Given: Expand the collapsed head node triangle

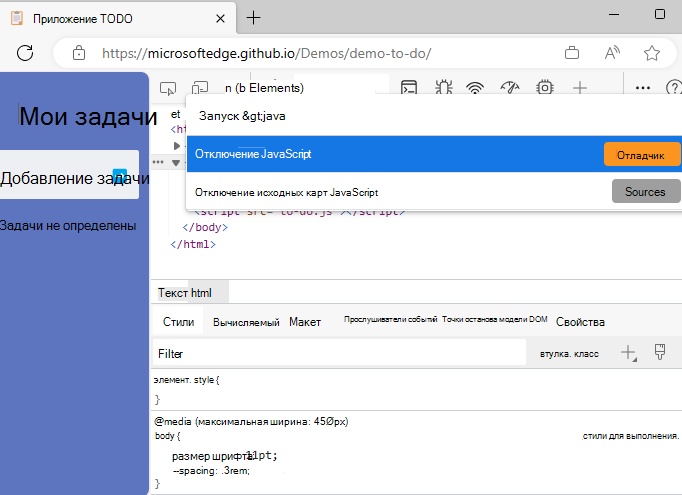Looking at the screenshot, I should point(177,145).
